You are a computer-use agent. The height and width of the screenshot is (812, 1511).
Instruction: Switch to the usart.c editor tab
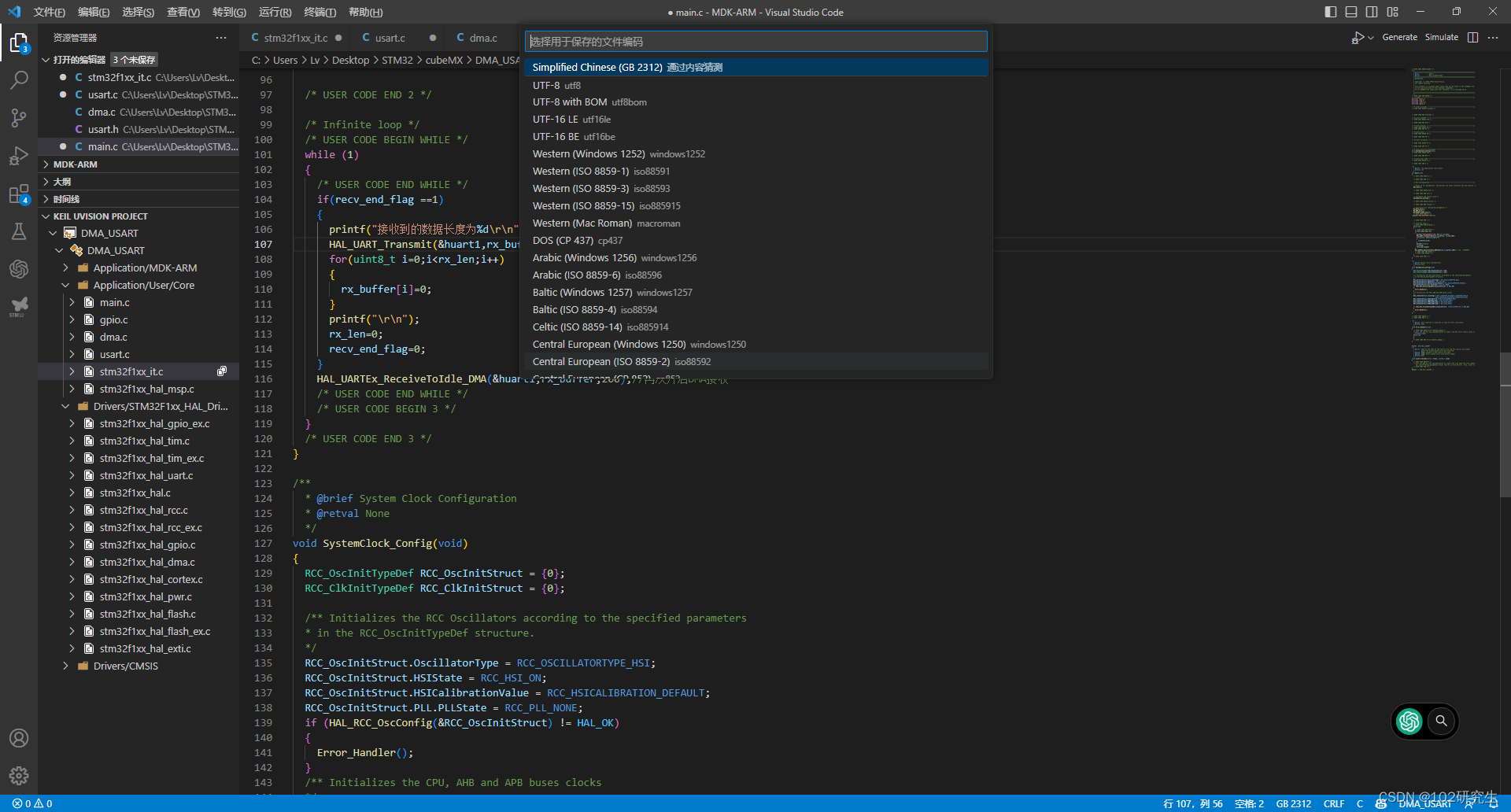390,38
